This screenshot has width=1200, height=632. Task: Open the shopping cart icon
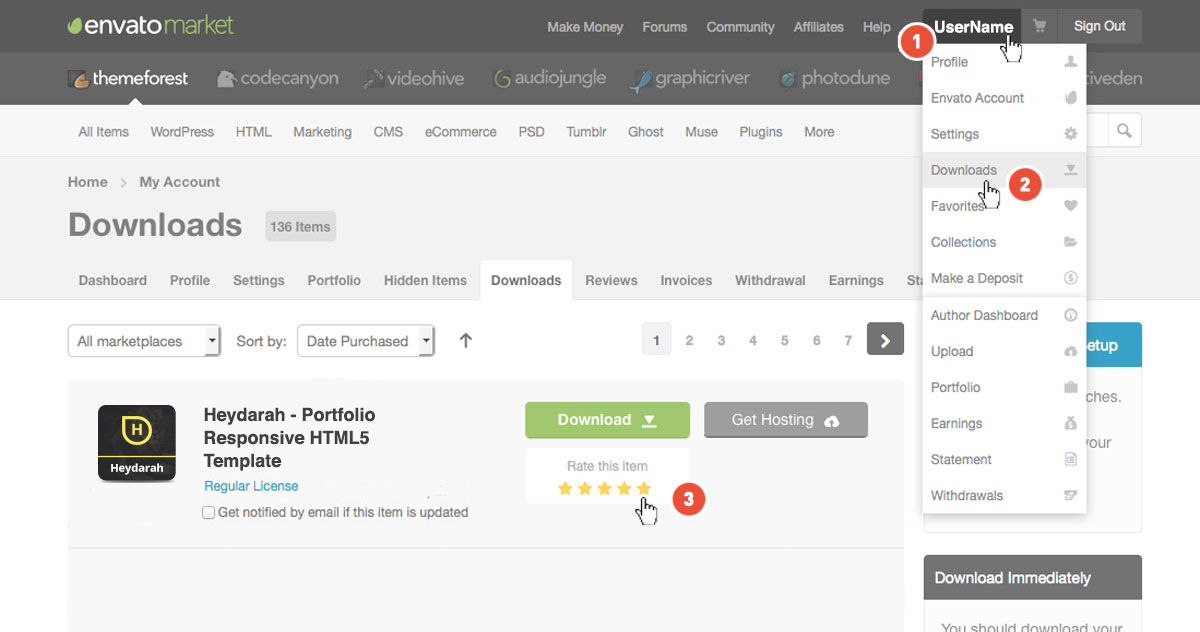(x=1040, y=27)
